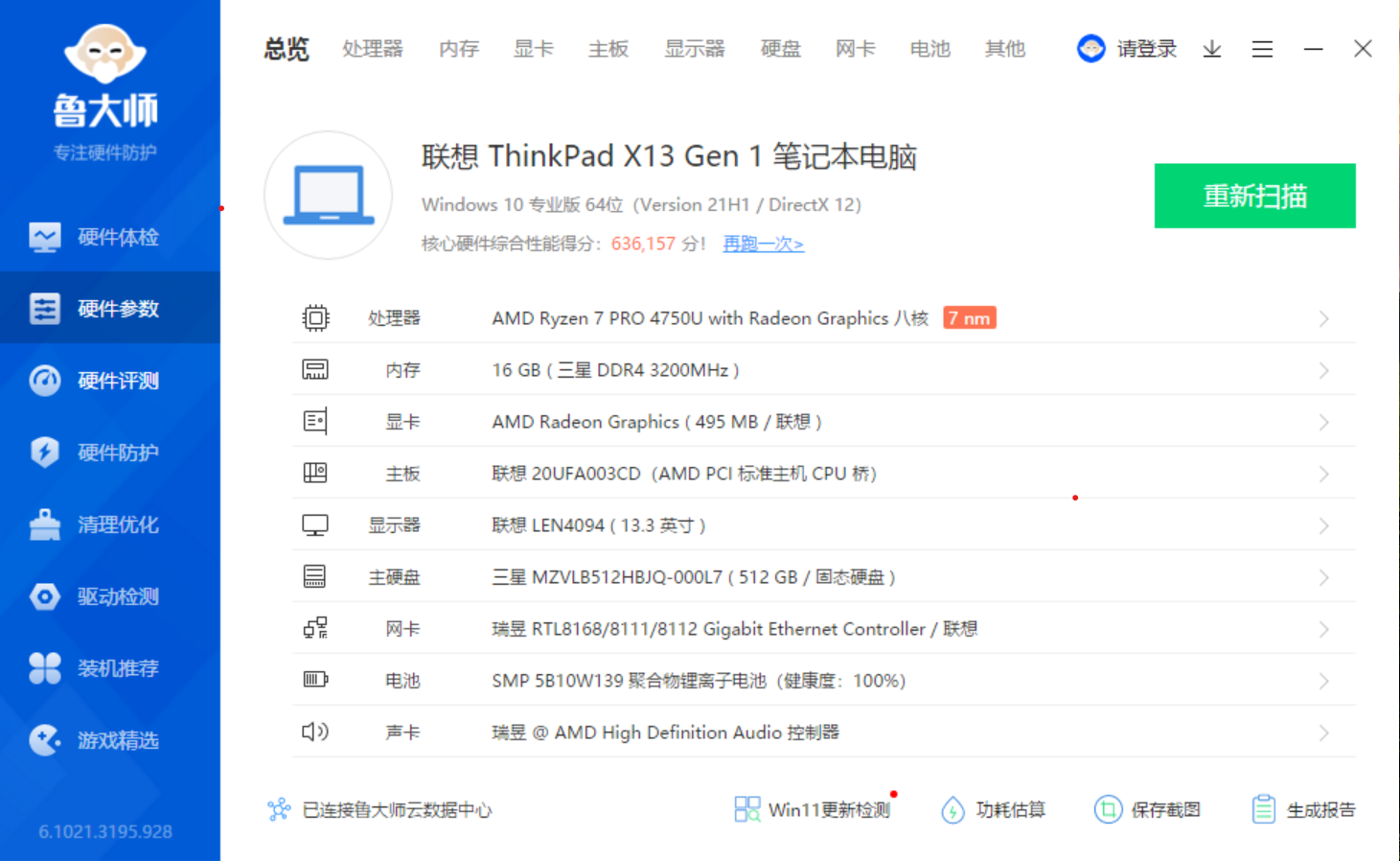1400x861 pixels.
Task: Switch to the 总览 tab
Action: (287, 49)
